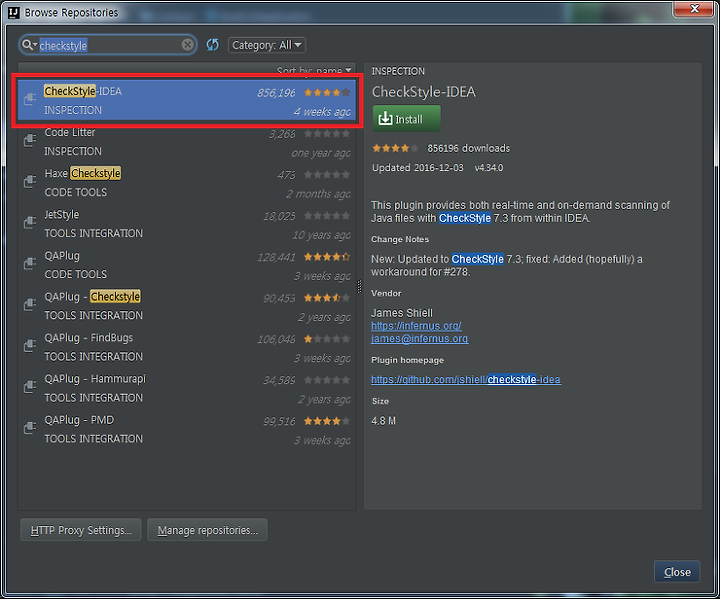The width and height of the screenshot is (720, 599).
Task: Select the QAPlug - Hammurapi plugin
Action: (x=187, y=388)
